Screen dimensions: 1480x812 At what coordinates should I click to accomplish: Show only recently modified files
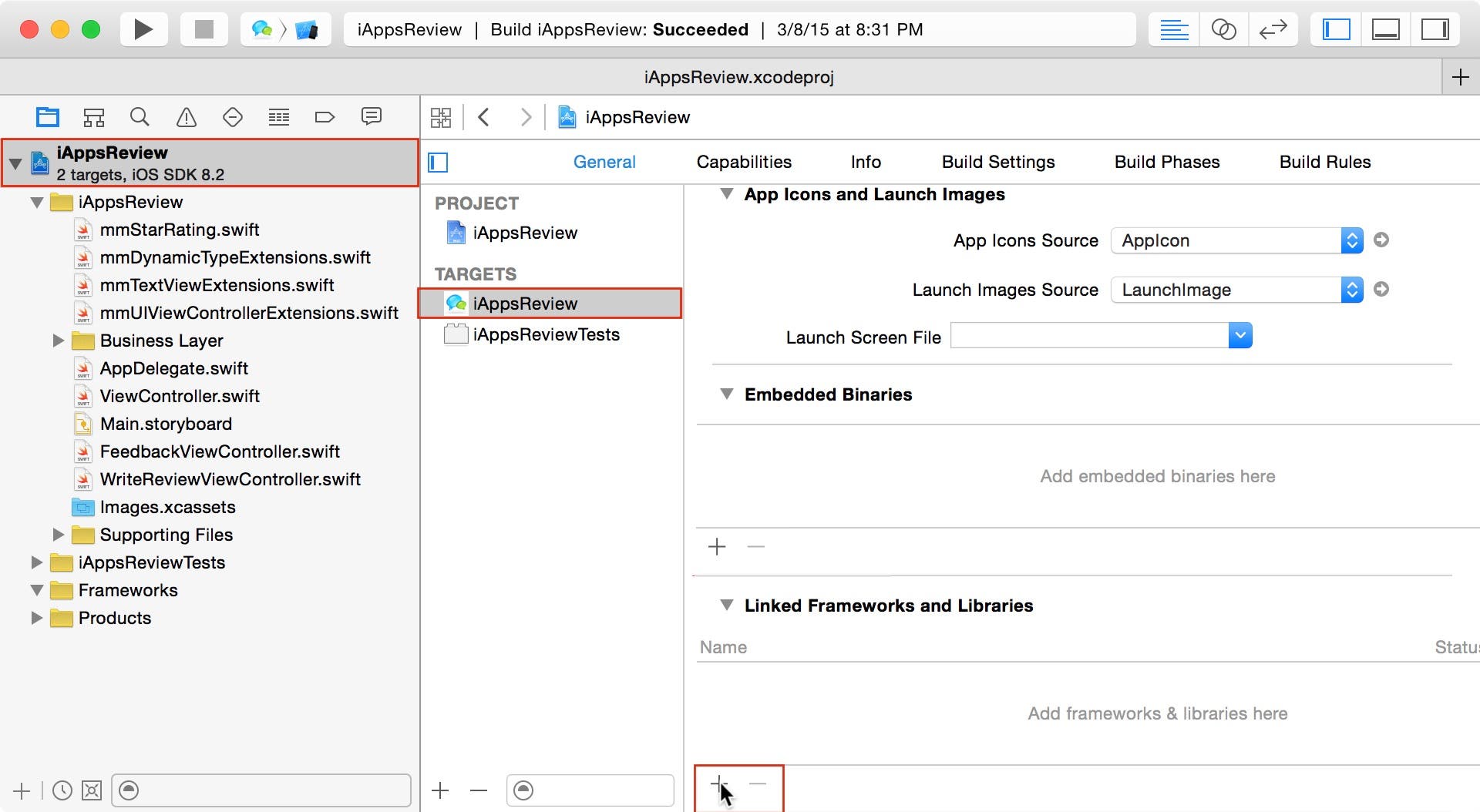[62, 790]
